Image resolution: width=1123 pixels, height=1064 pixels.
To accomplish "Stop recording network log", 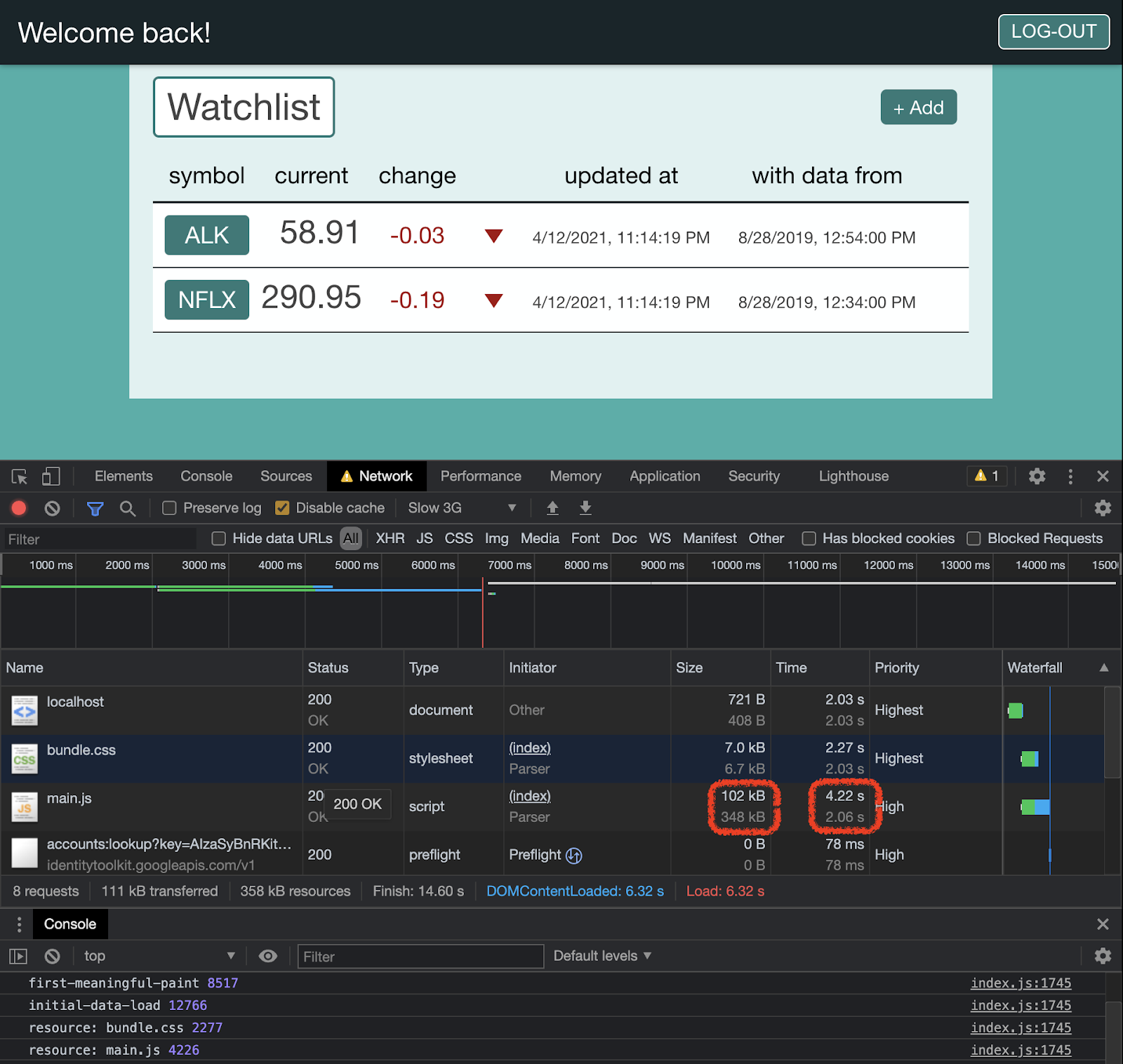I will pos(19,508).
